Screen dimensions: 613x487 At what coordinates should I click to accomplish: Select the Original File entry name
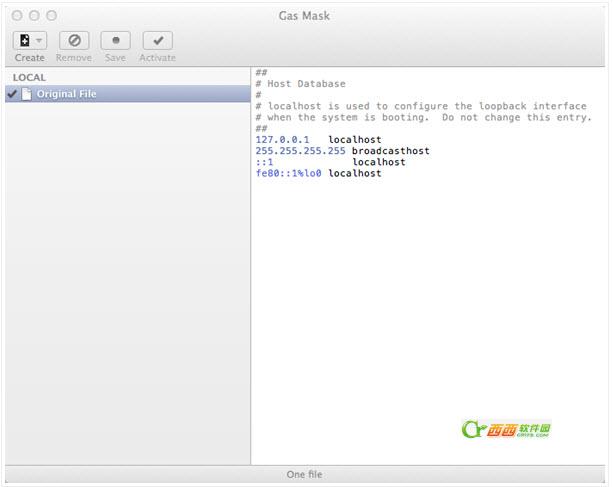pyautogui.click(x=67, y=94)
